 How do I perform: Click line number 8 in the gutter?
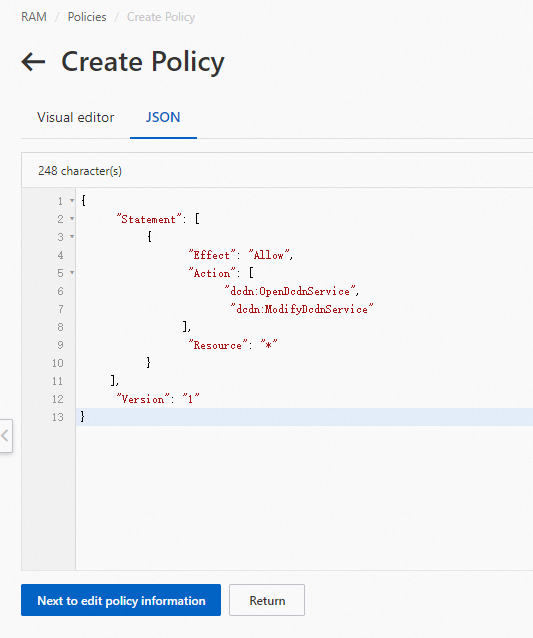(60, 327)
